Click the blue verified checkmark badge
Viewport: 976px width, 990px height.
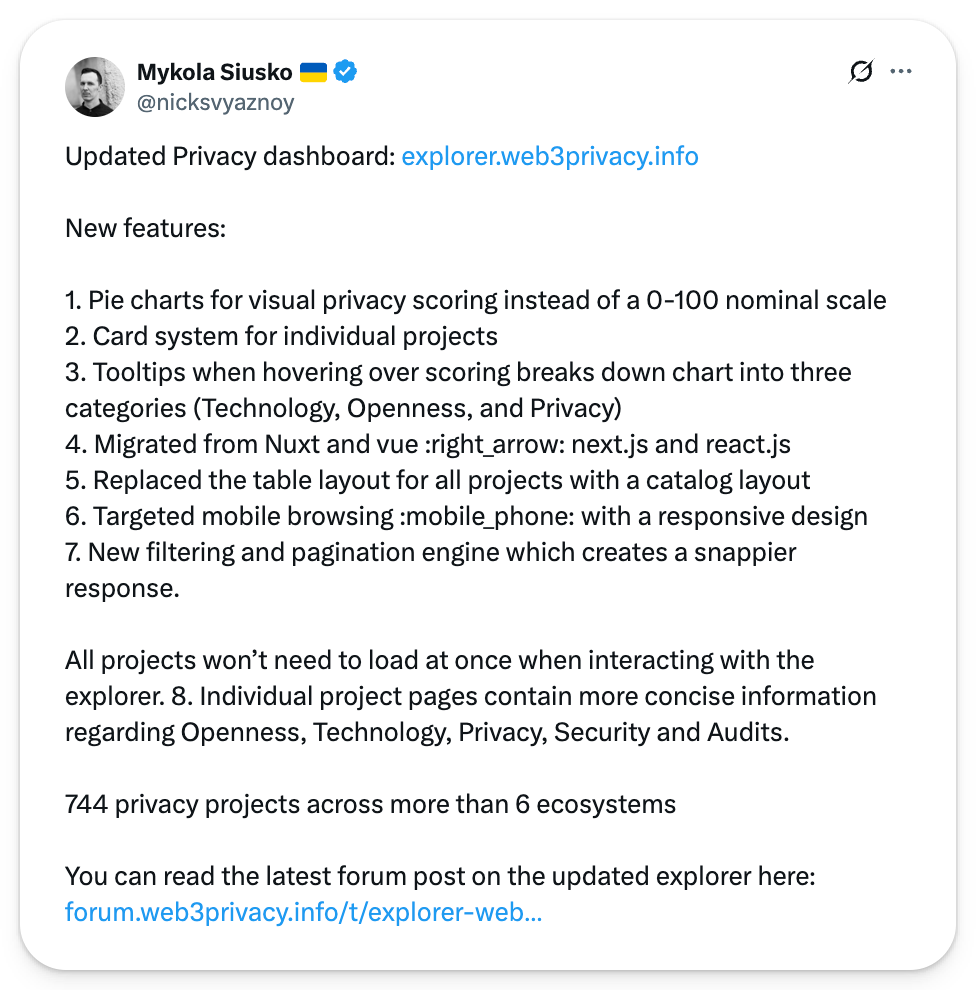pos(346,72)
